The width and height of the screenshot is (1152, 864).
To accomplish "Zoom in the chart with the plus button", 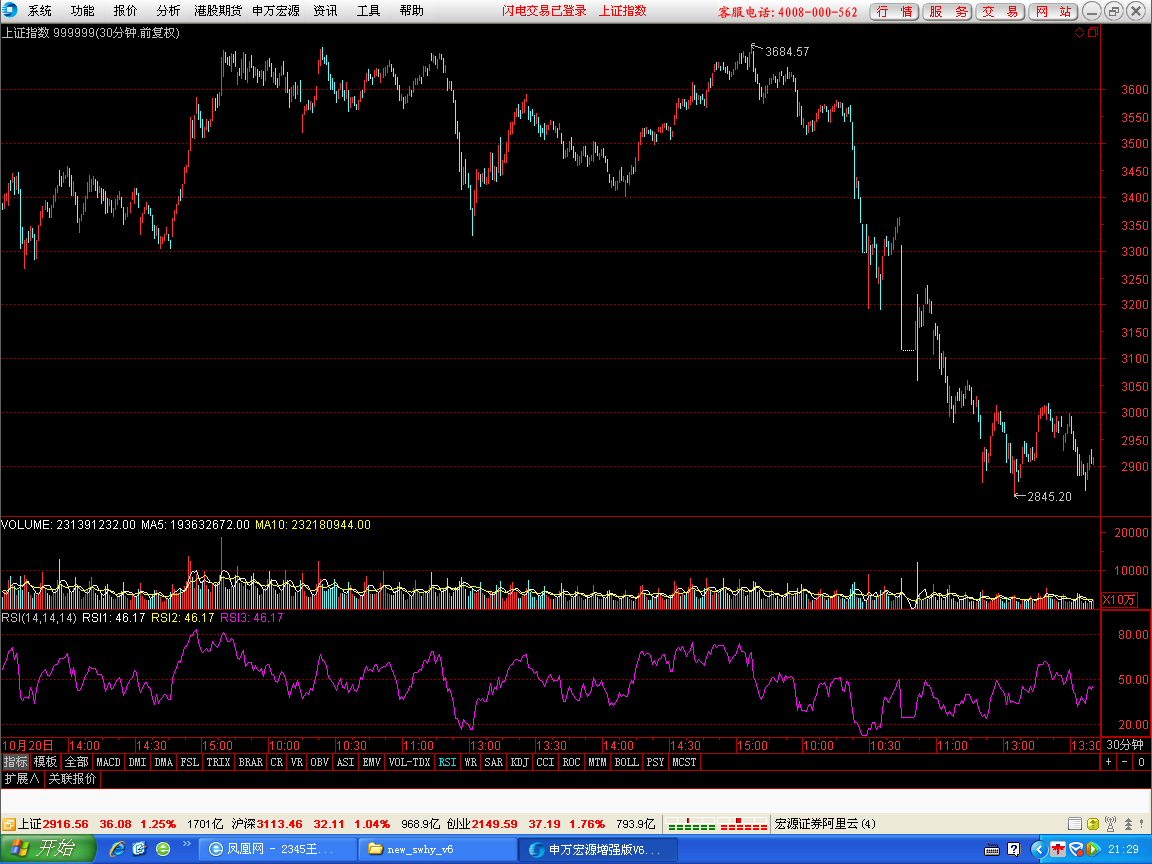I will (1109, 763).
